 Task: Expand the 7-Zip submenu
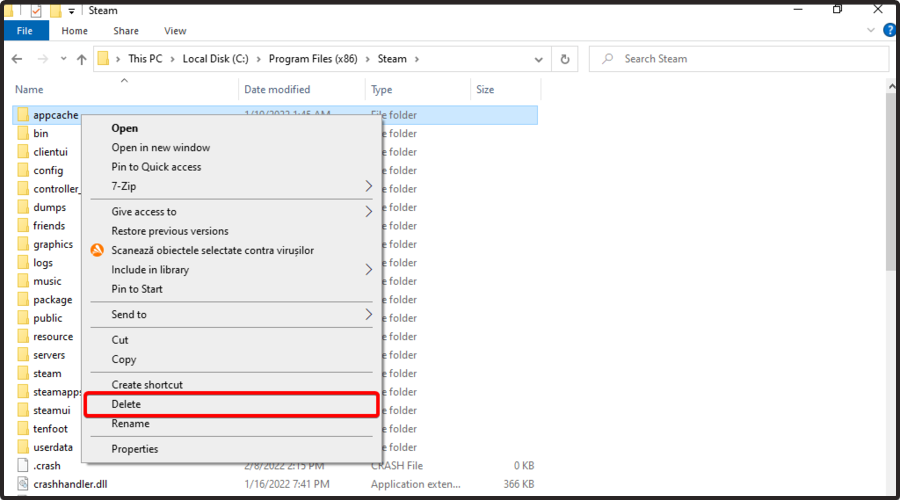pos(232,187)
